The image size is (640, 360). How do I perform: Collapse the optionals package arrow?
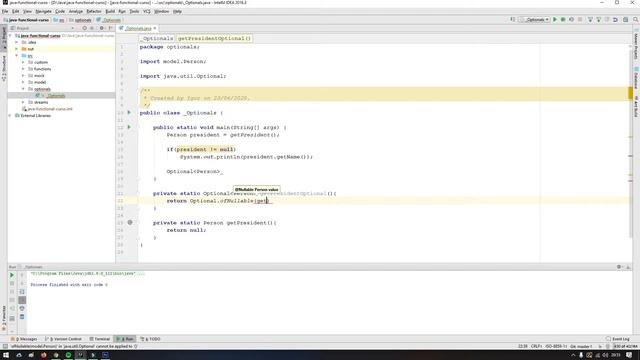[x=23, y=89]
